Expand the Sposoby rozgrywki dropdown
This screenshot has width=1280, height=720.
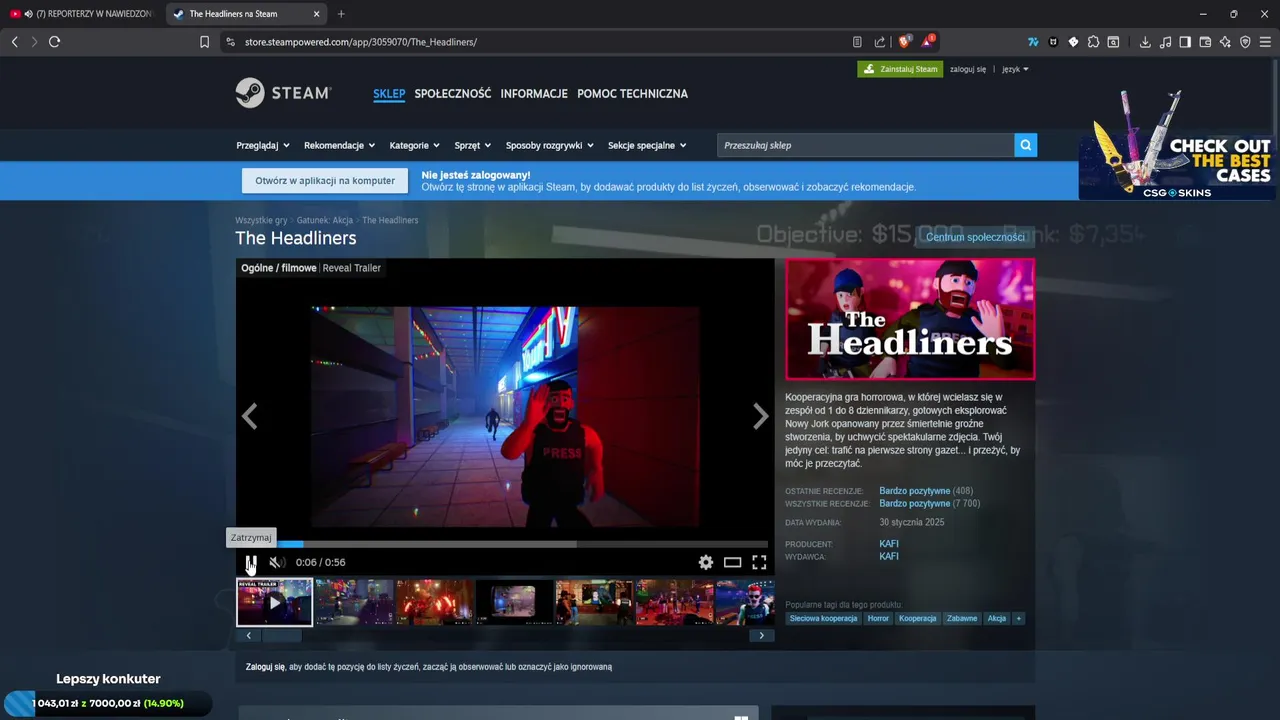pyautogui.click(x=550, y=145)
